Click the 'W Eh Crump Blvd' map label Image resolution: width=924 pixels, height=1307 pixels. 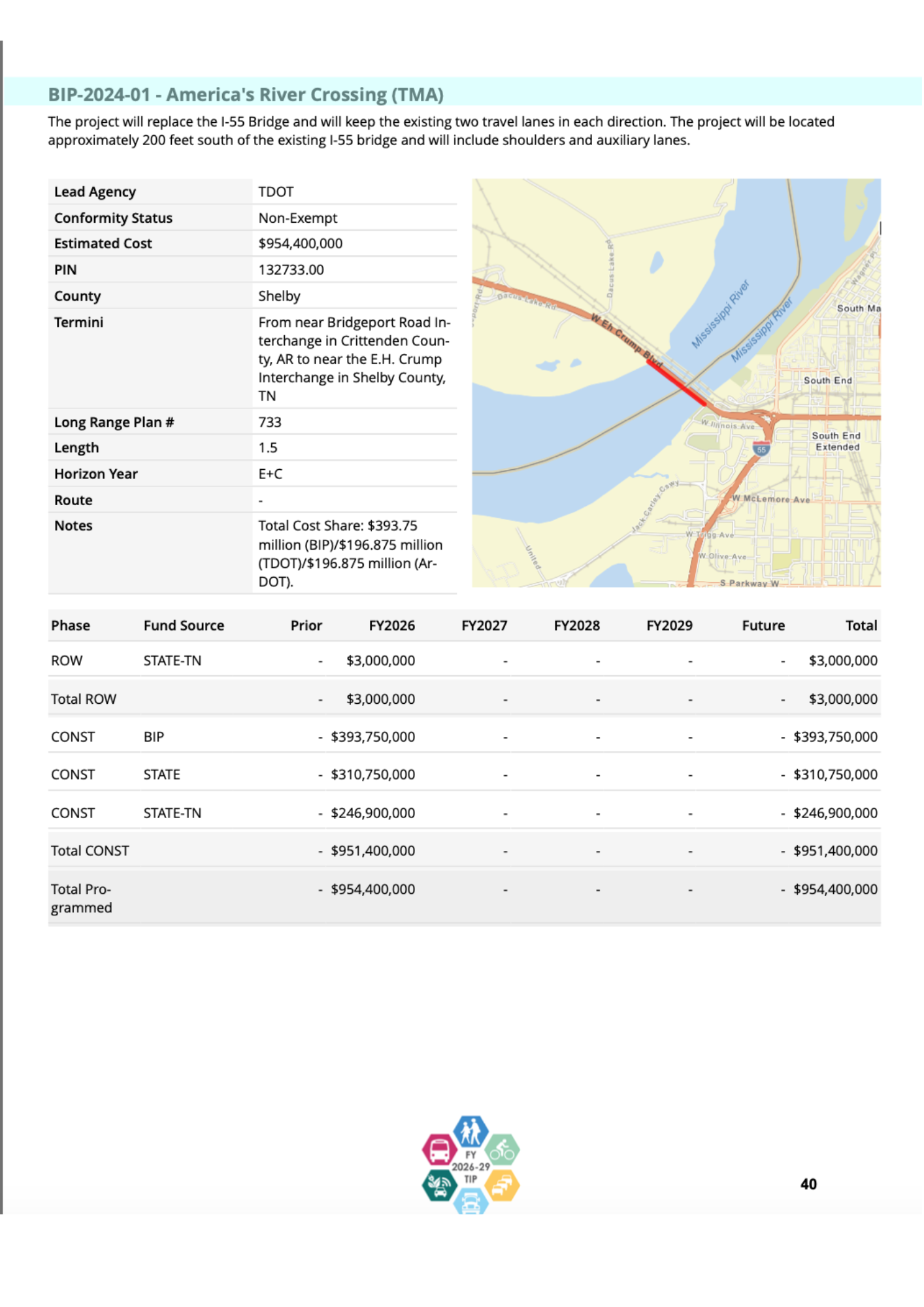[x=627, y=340]
